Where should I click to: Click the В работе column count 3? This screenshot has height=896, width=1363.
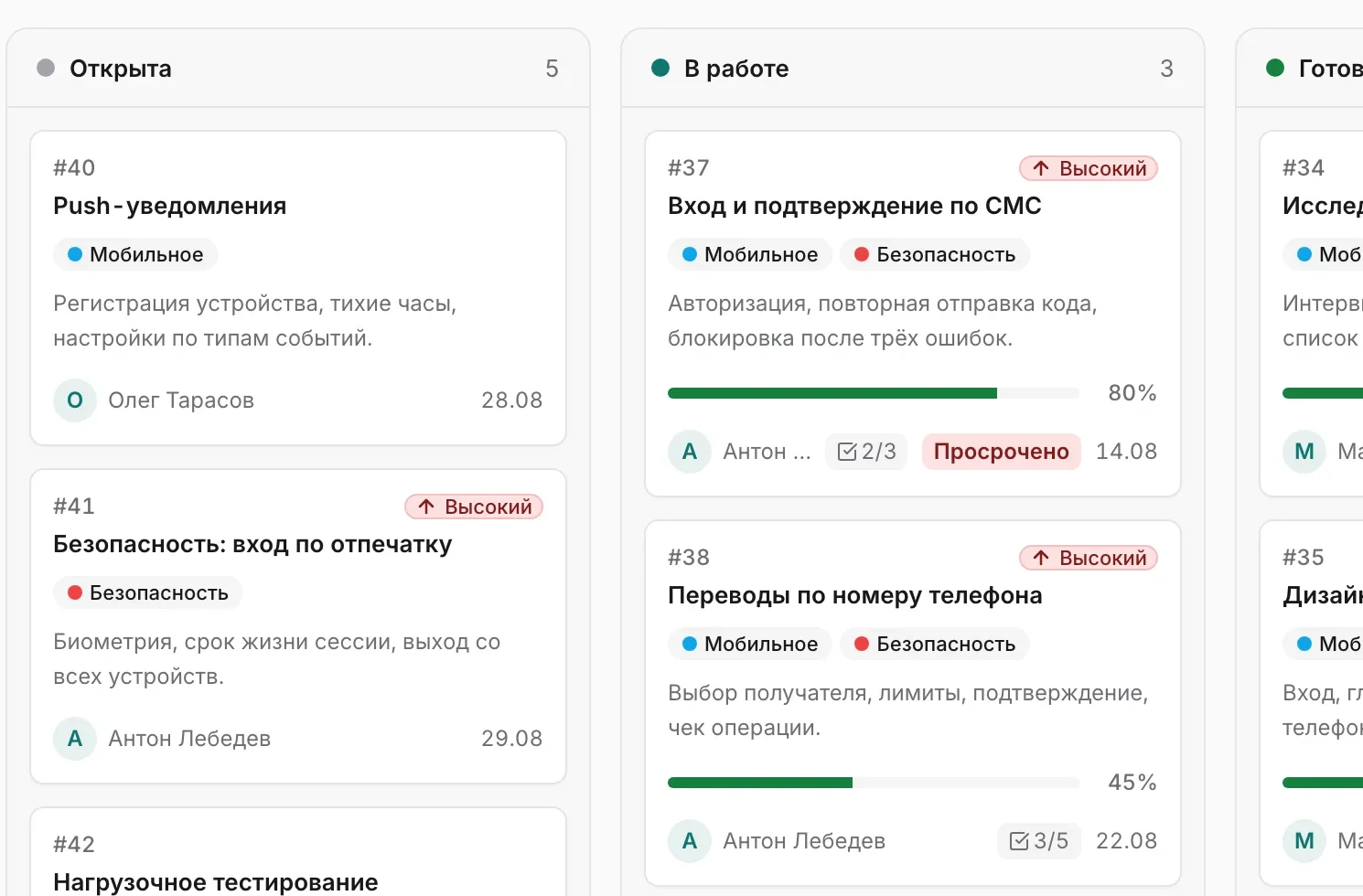(1166, 69)
